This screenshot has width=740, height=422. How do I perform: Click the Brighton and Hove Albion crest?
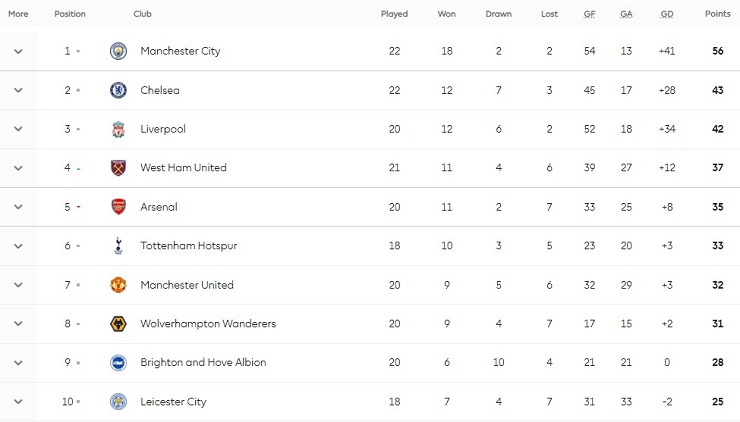(x=119, y=363)
